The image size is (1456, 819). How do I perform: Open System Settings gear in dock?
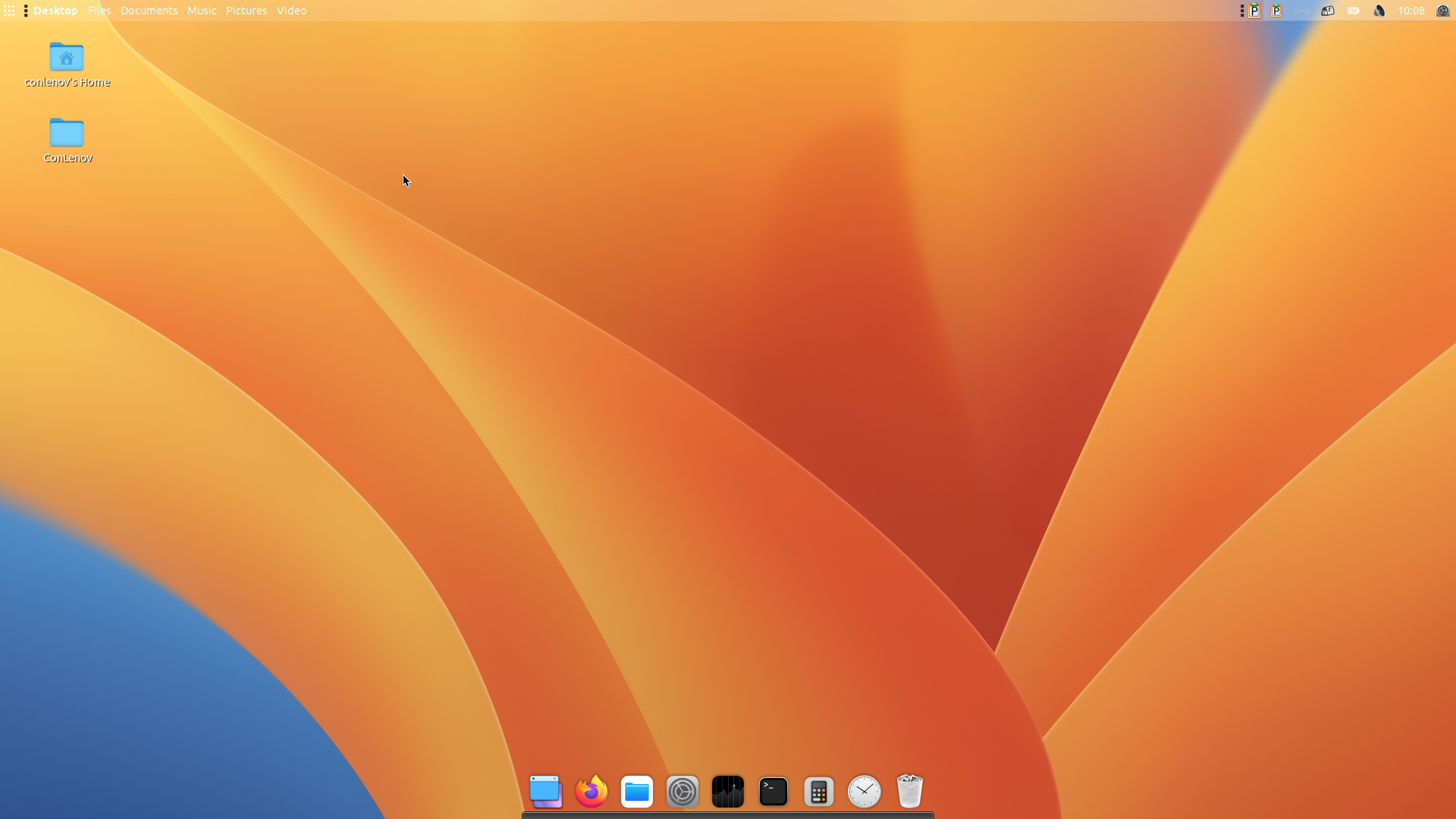tap(682, 792)
